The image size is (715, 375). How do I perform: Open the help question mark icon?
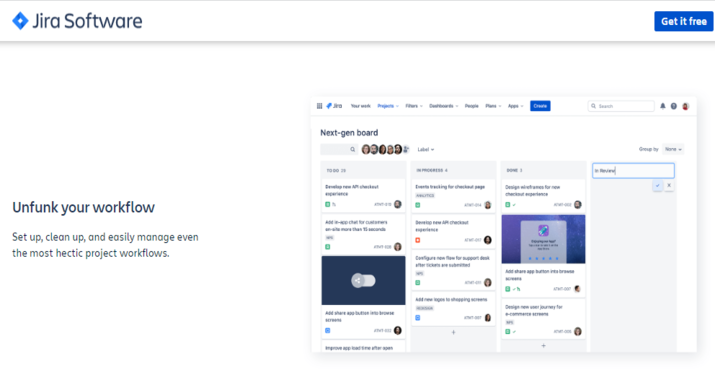pyautogui.click(x=674, y=106)
